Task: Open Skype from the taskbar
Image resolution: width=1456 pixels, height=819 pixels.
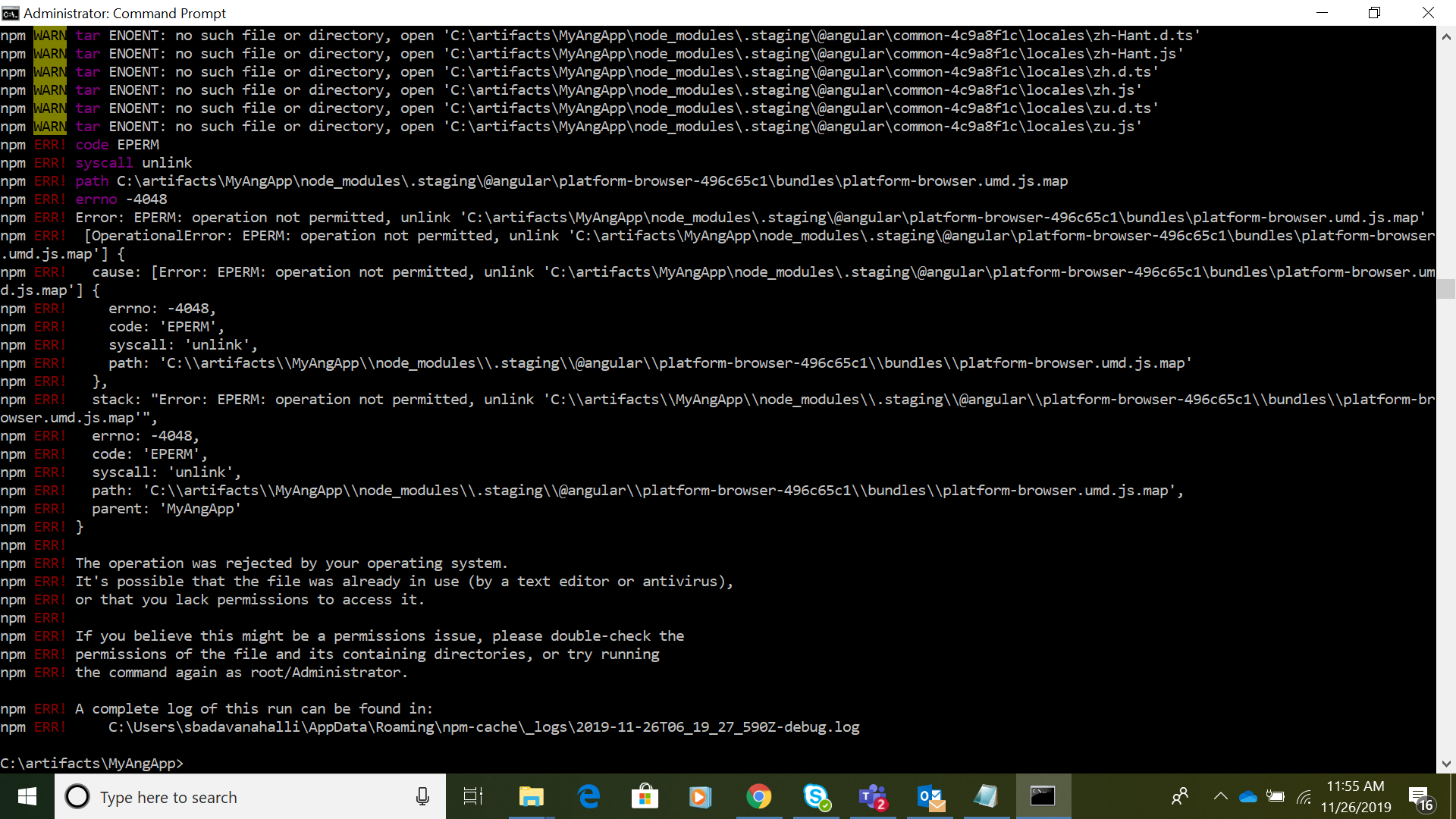Action: (x=816, y=797)
